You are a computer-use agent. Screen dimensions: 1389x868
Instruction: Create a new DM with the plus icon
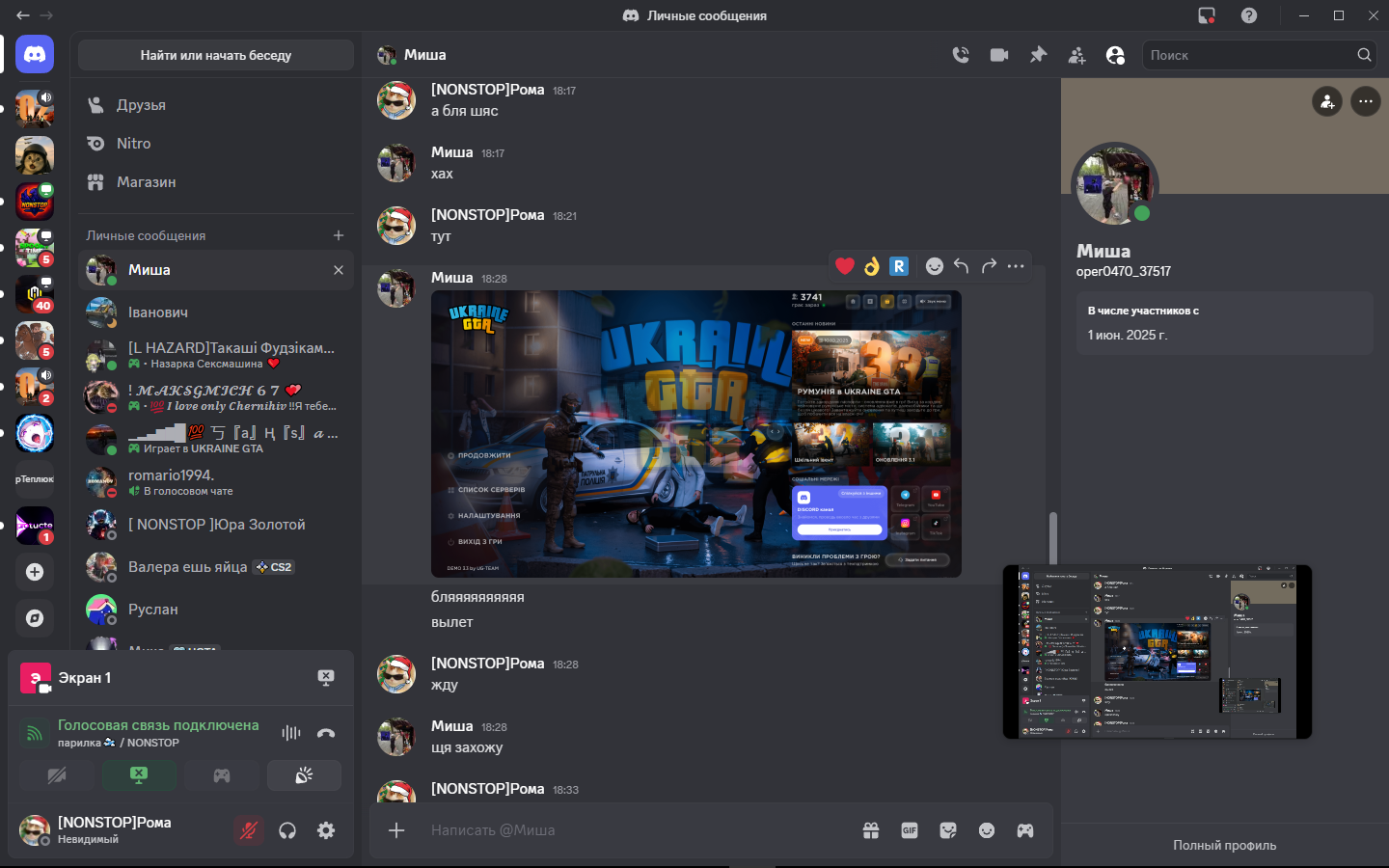tap(339, 235)
